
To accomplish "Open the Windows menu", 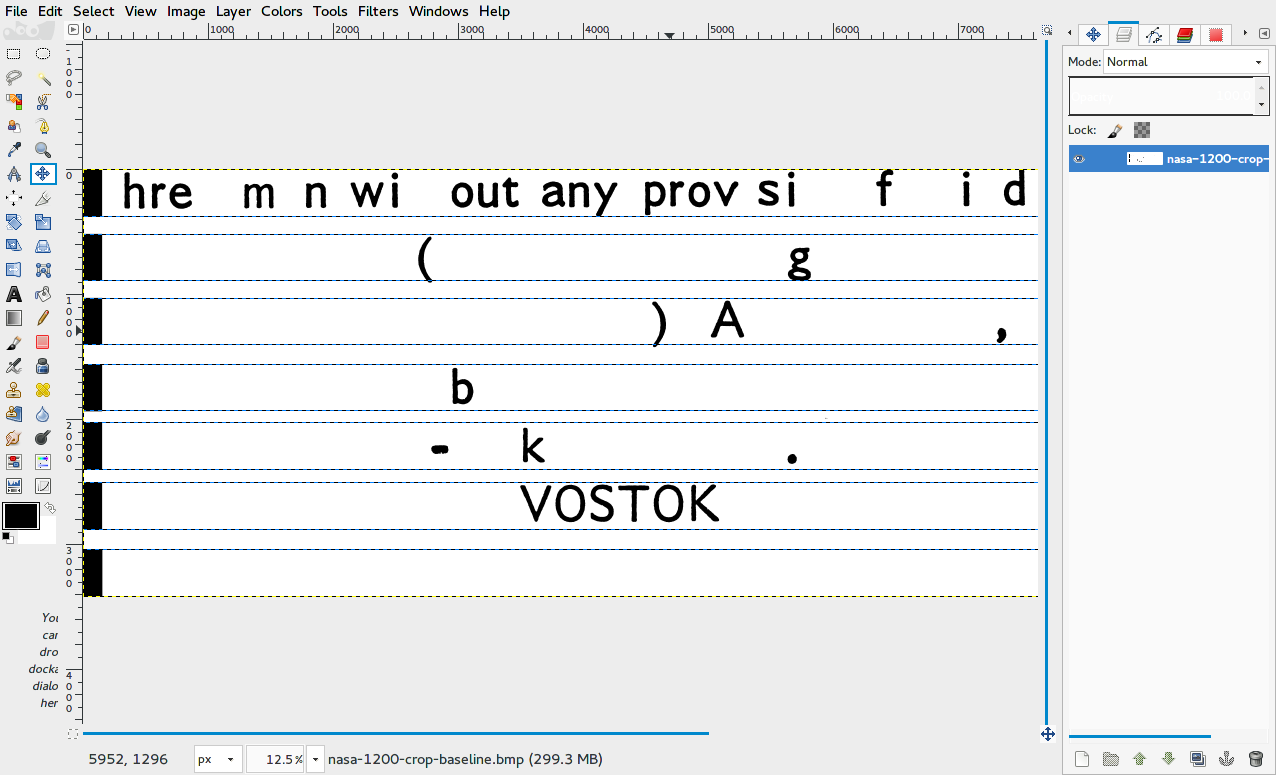I will point(438,11).
